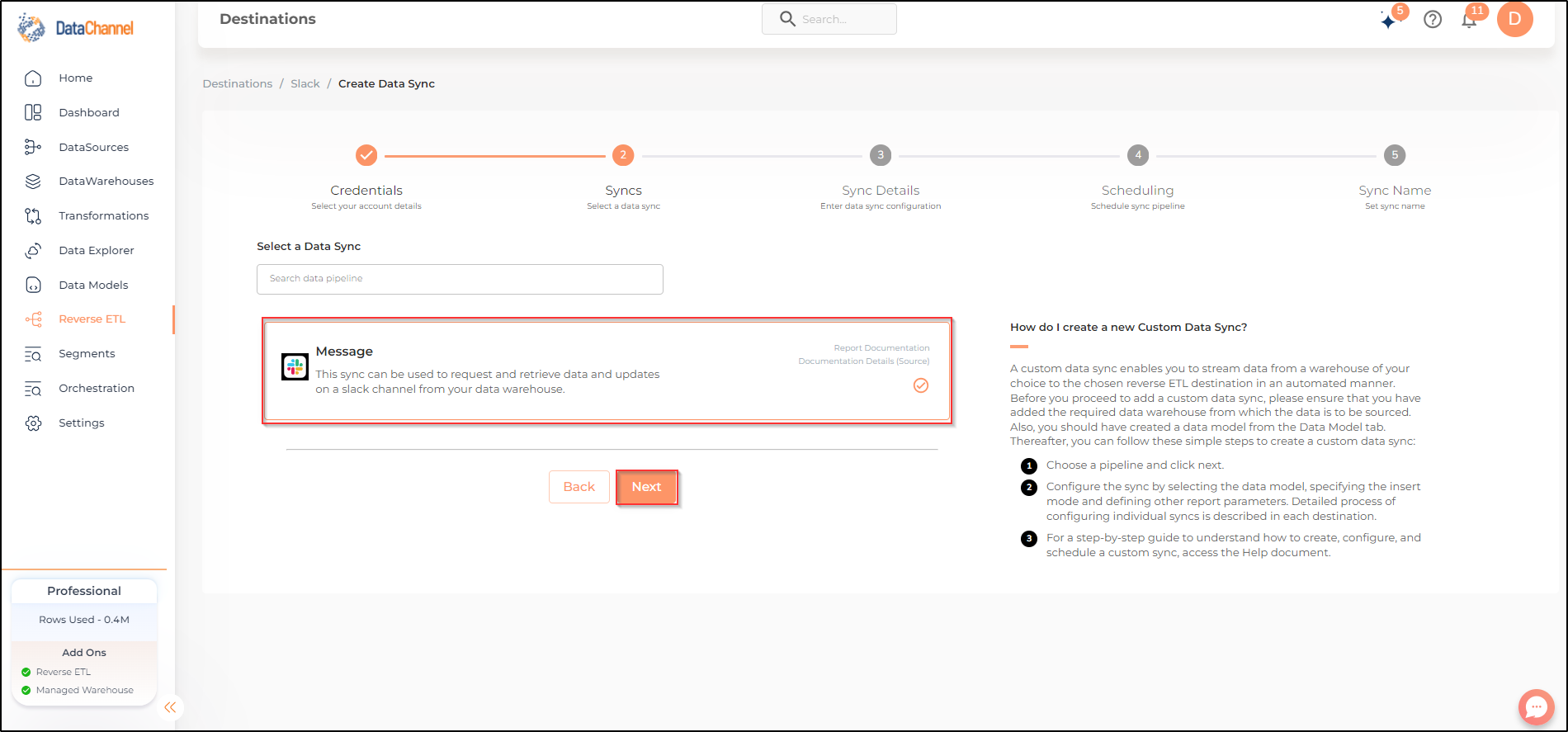Open the notifications bell
Image resolution: width=1568 pixels, height=732 pixels.
pos(1469,21)
